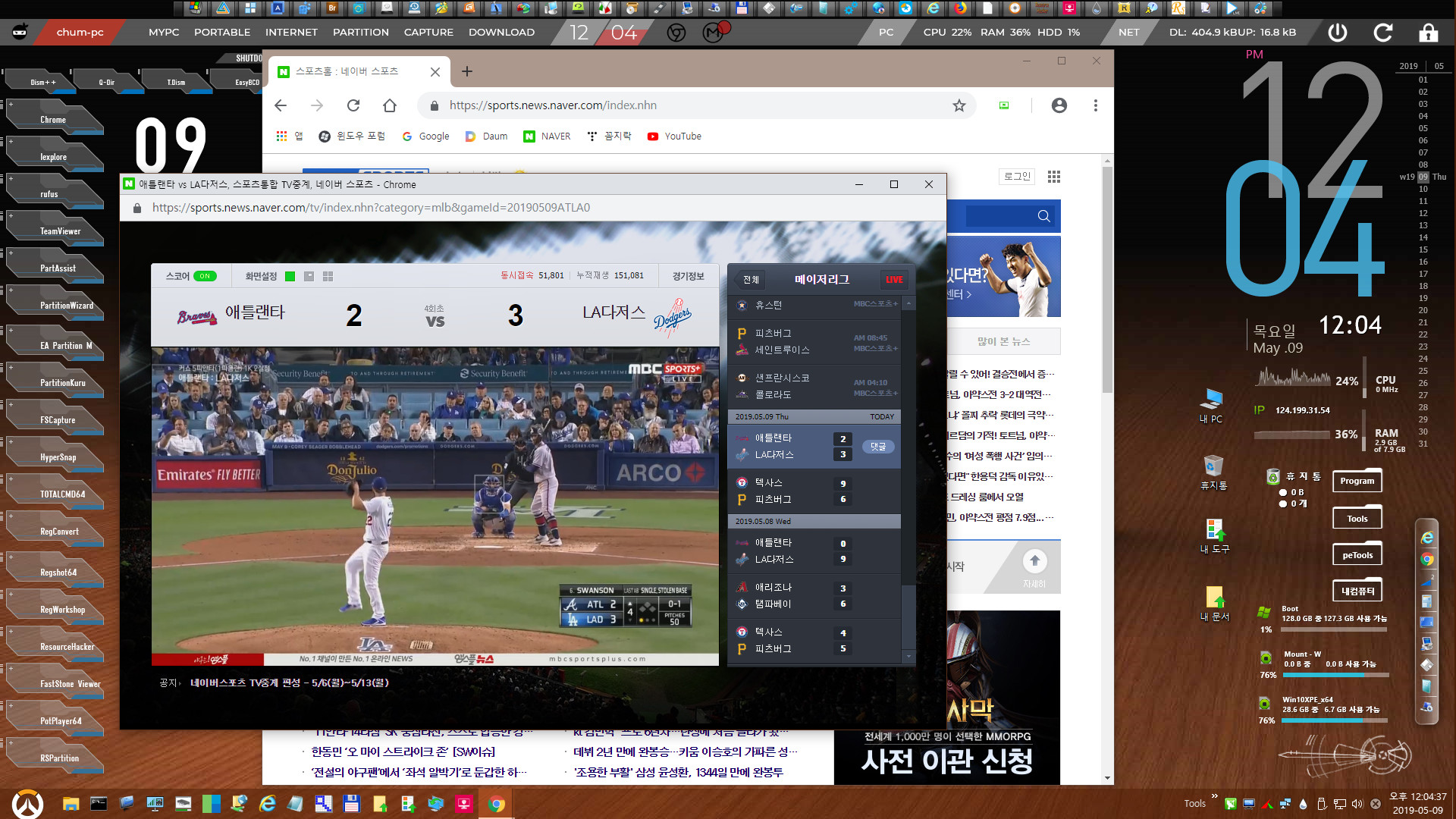Open the MYPC menu in top bar
The width and height of the screenshot is (1456, 819).
[x=164, y=33]
